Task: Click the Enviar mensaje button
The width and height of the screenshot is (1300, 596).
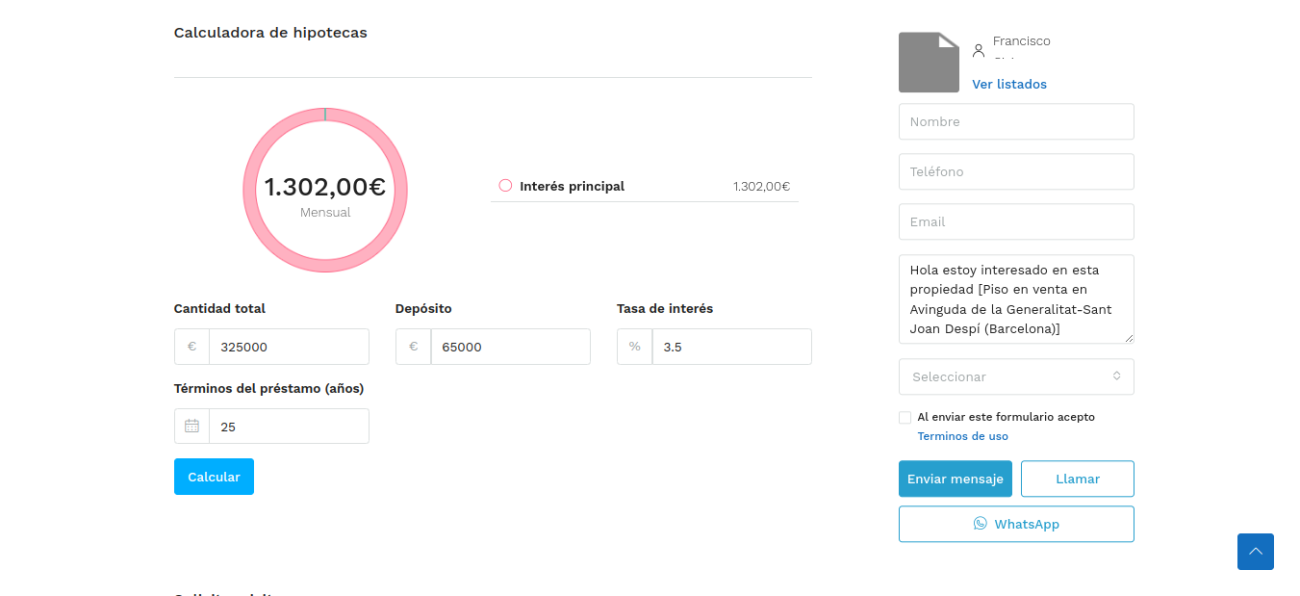Action: [955, 479]
